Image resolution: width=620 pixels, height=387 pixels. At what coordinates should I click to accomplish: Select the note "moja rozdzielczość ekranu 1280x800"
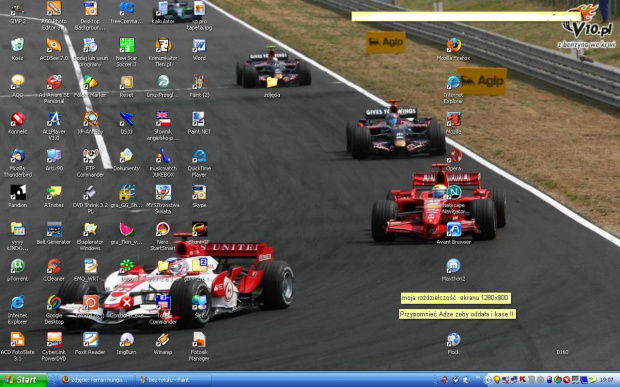(x=456, y=298)
